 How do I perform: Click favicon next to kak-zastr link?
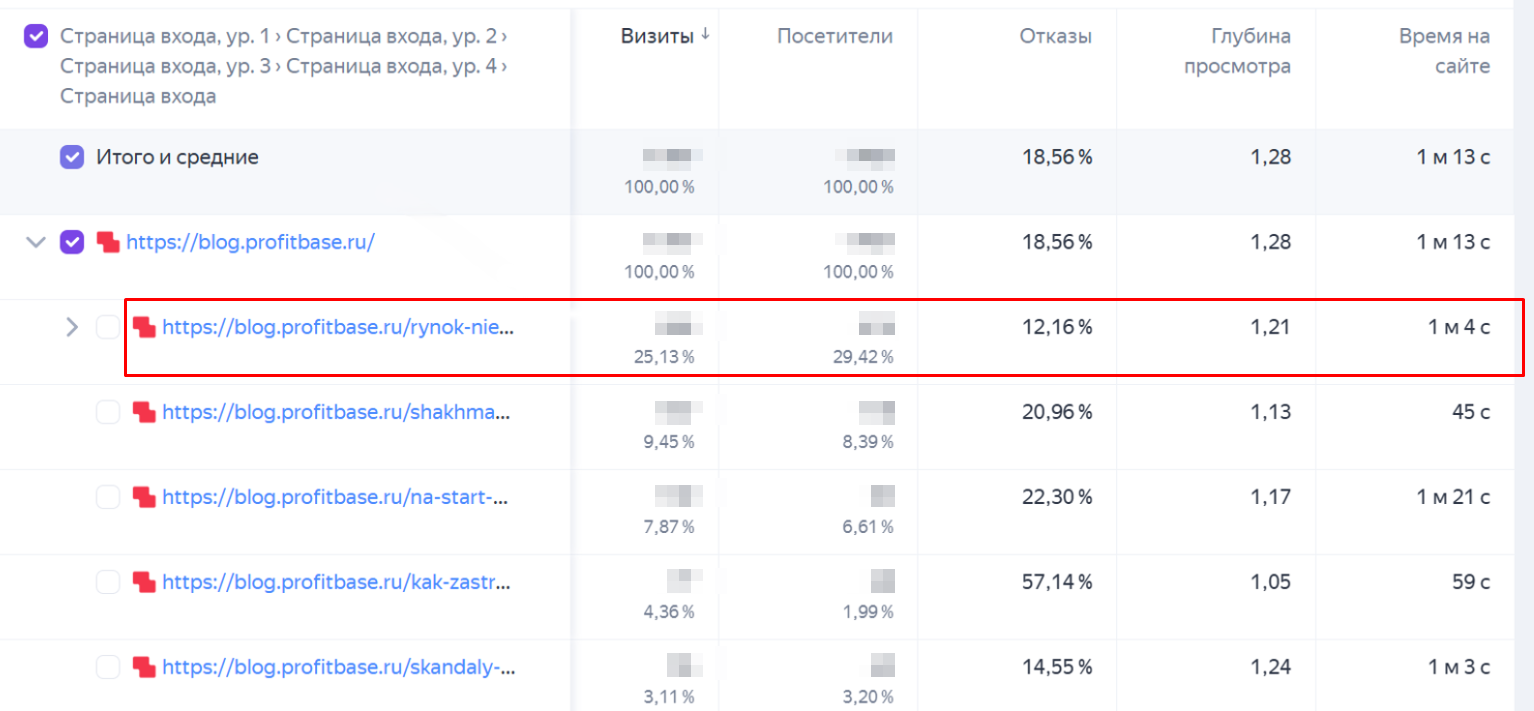(x=144, y=582)
